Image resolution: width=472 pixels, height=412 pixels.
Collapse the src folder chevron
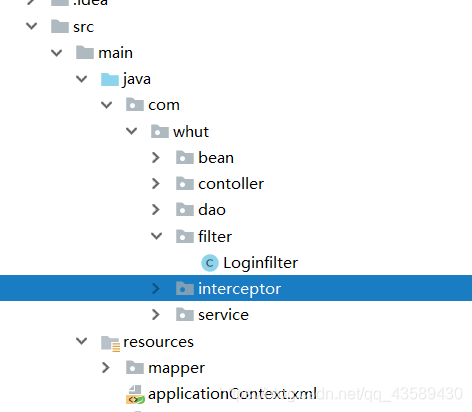[x=32, y=26]
